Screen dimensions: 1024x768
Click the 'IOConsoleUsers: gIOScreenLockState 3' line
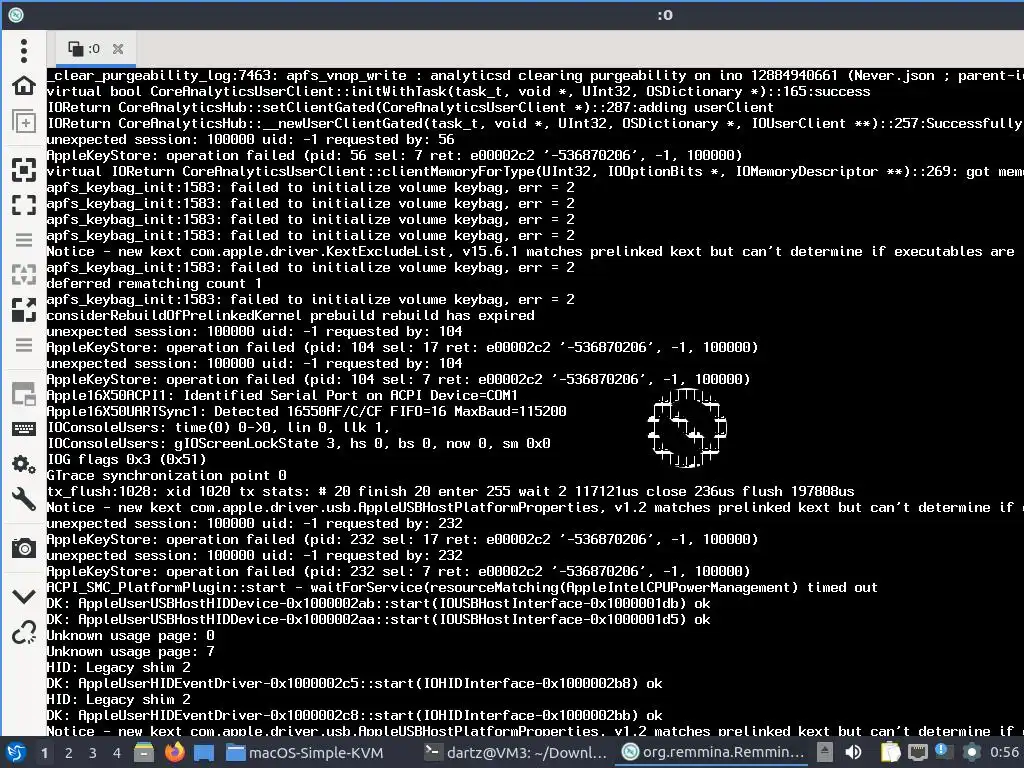point(298,443)
